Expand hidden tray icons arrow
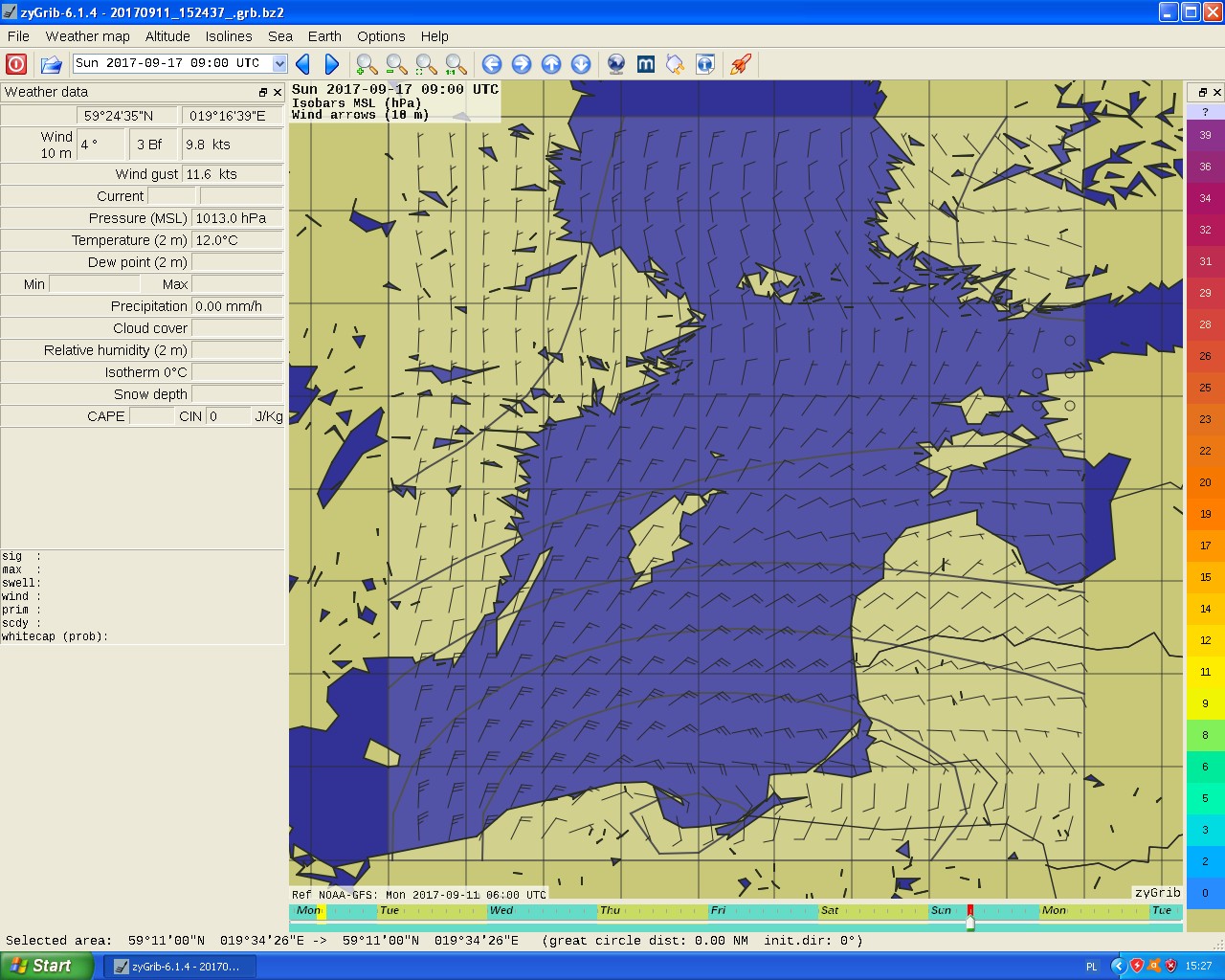Image resolution: width=1225 pixels, height=980 pixels. point(1117,967)
